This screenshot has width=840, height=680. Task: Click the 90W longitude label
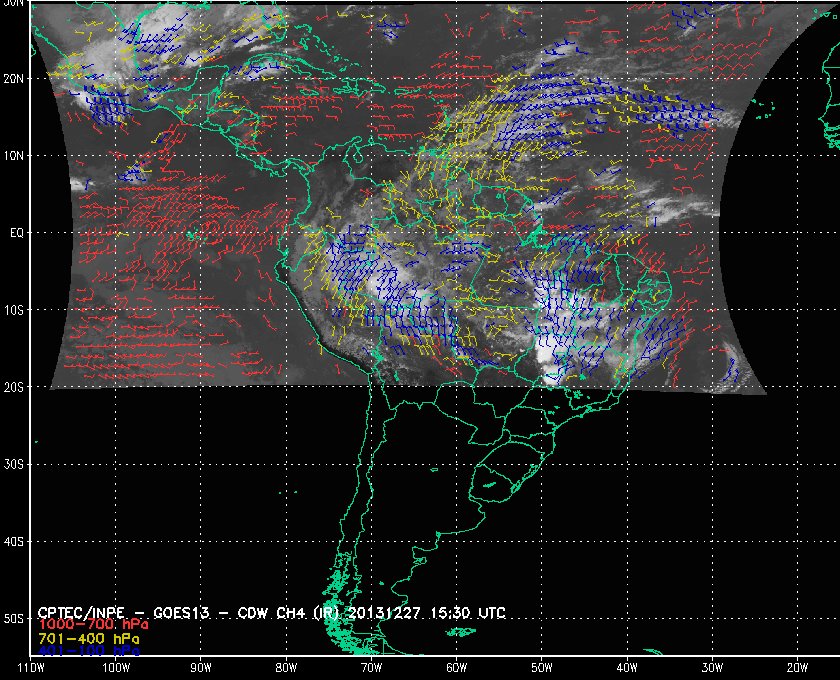(x=201, y=668)
